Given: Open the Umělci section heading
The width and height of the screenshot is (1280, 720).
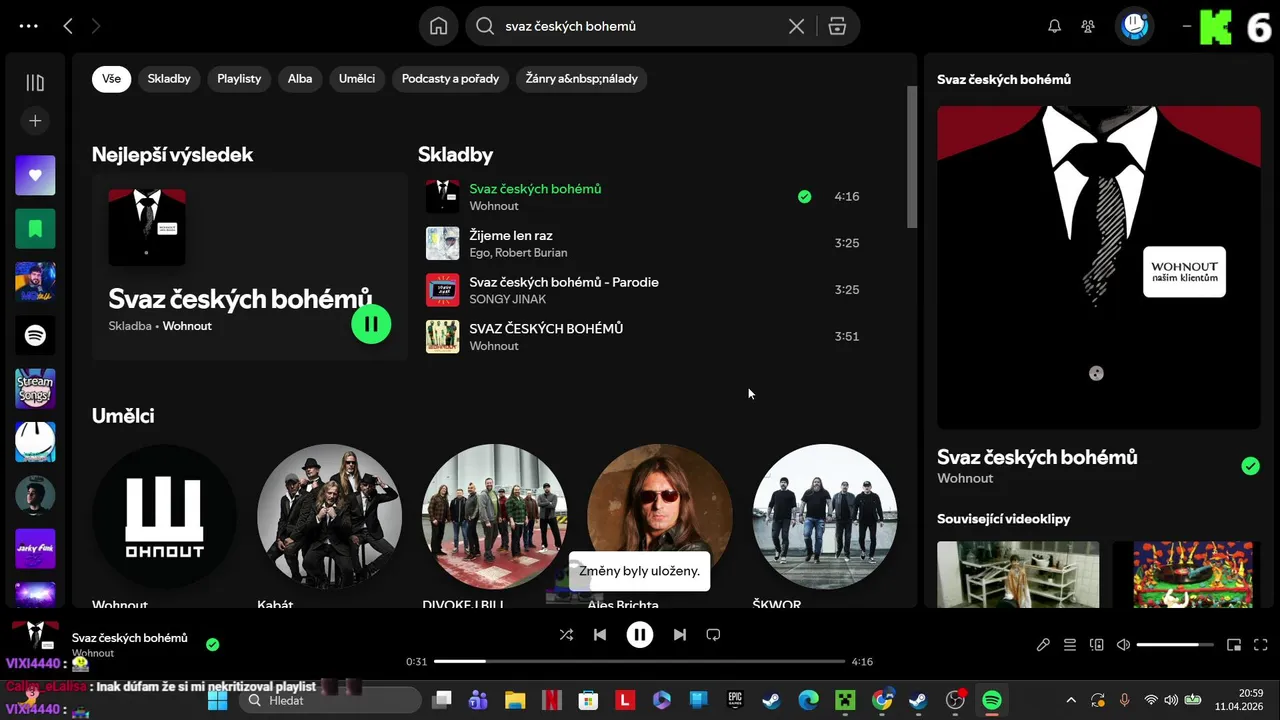Looking at the screenshot, I should click(123, 415).
